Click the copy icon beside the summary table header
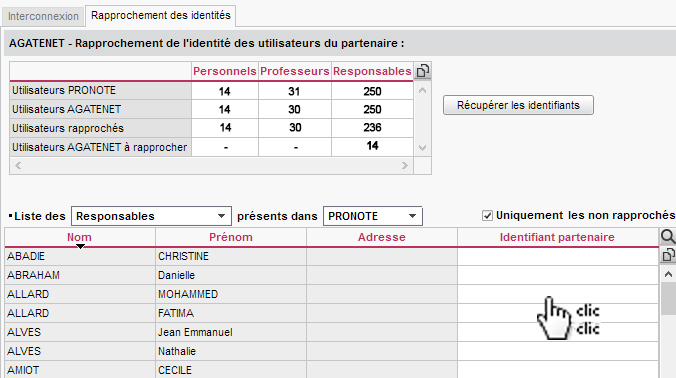Viewport: 676px width, 378px height. pyautogui.click(x=422, y=71)
